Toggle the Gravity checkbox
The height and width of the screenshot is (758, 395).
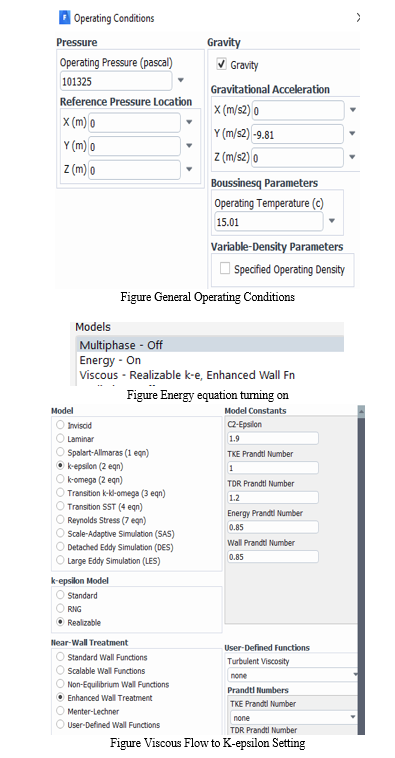pyautogui.click(x=221, y=64)
